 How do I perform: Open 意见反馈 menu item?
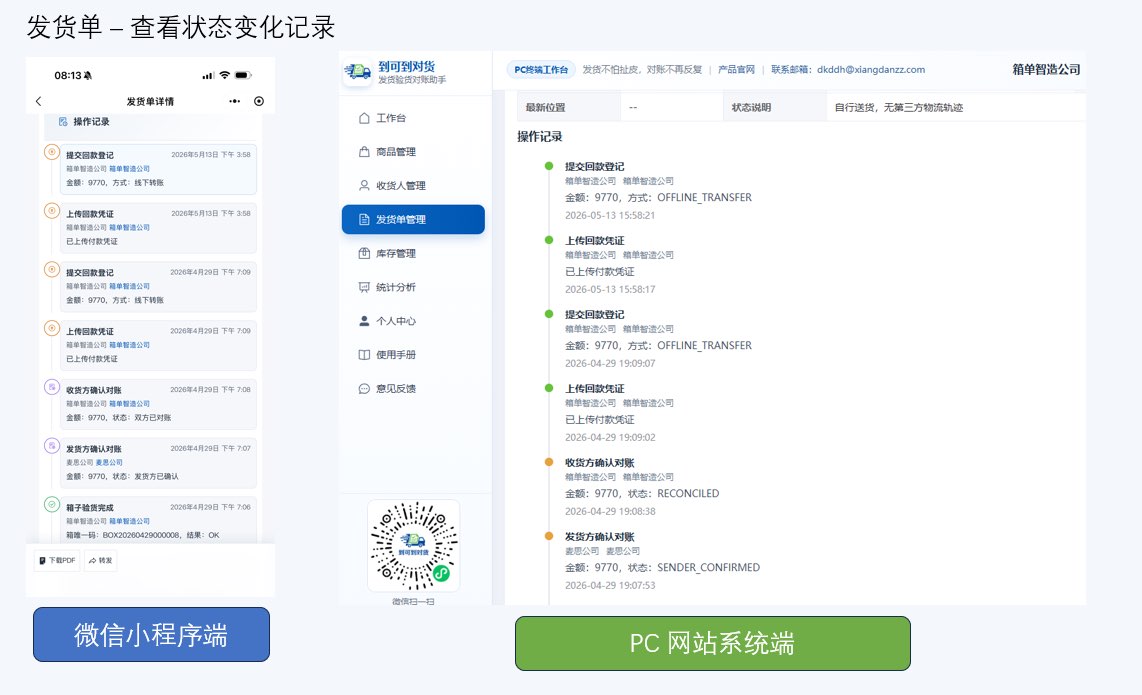pos(413,388)
